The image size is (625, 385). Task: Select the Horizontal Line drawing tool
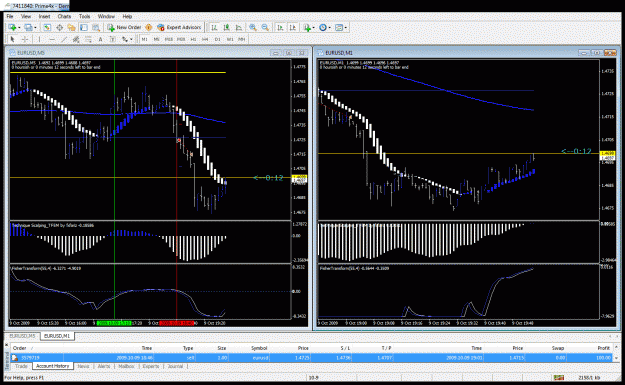click(51, 39)
